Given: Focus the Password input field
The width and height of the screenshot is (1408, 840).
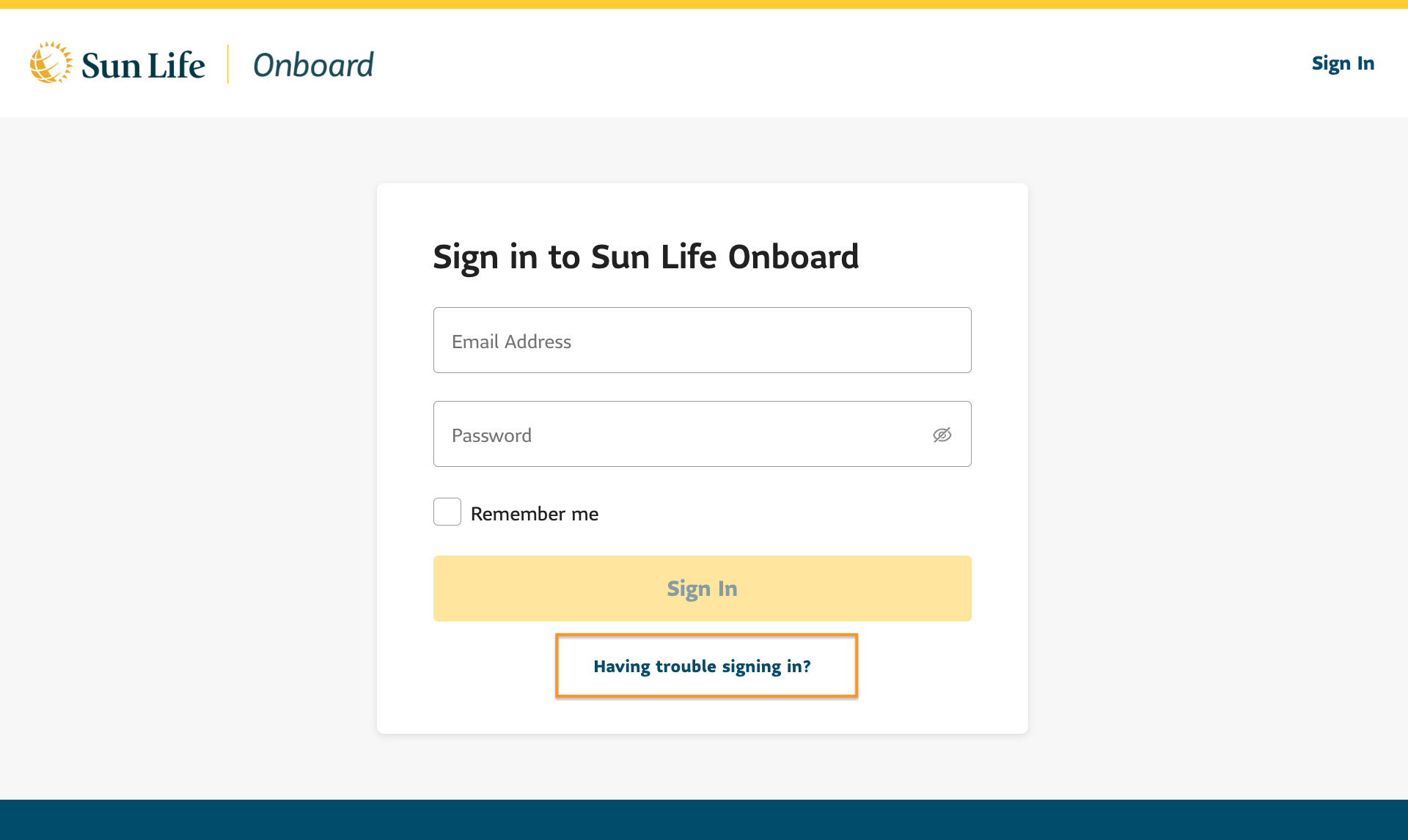Looking at the screenshot, I should coord(682,434).
